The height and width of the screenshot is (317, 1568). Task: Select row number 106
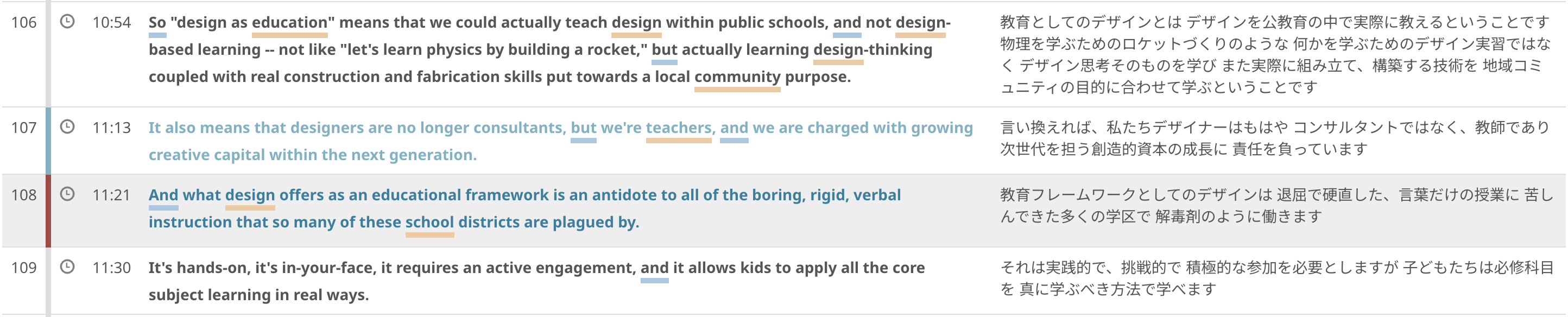[24, 22]
